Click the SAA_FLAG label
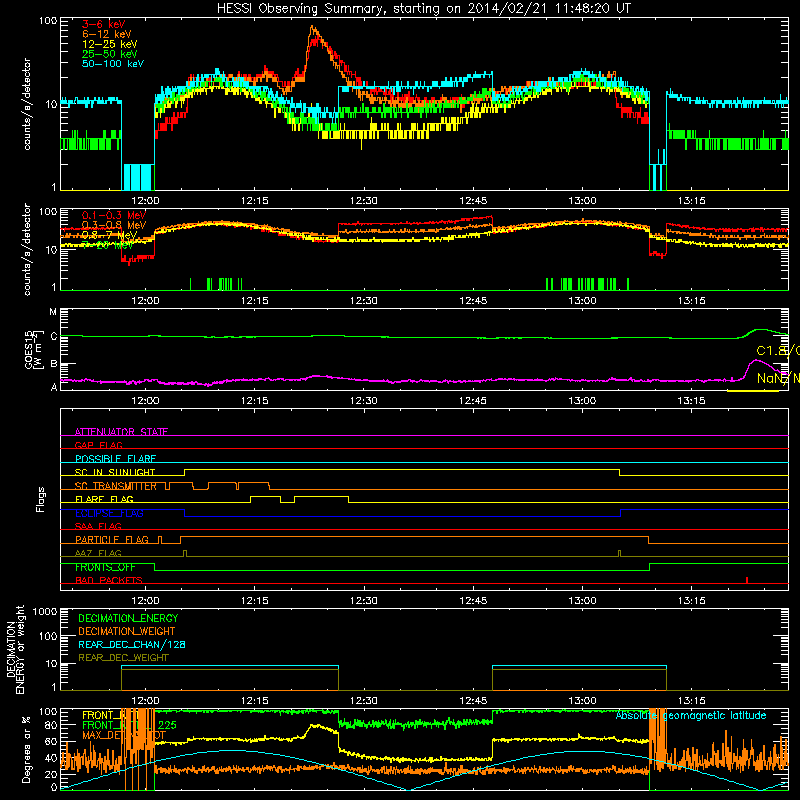The width and height of the screenshot is (800, 800). click(98, 526)
